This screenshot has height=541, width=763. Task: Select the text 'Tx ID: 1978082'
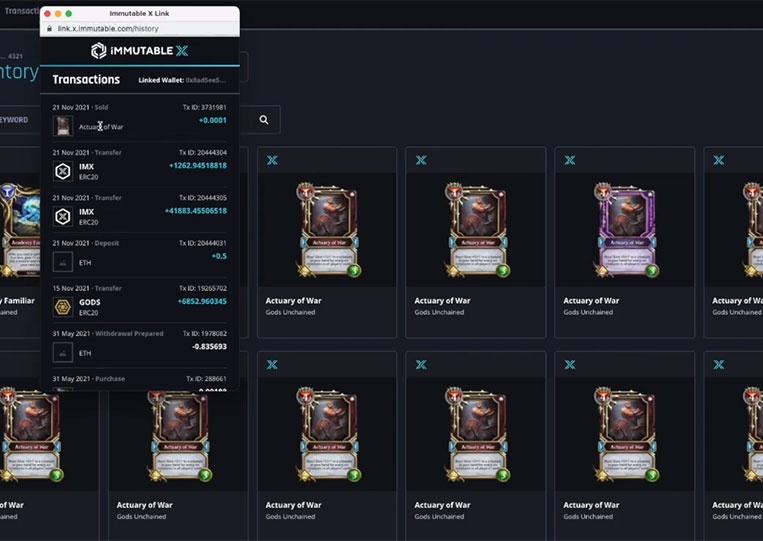click(x=204, y=333)
